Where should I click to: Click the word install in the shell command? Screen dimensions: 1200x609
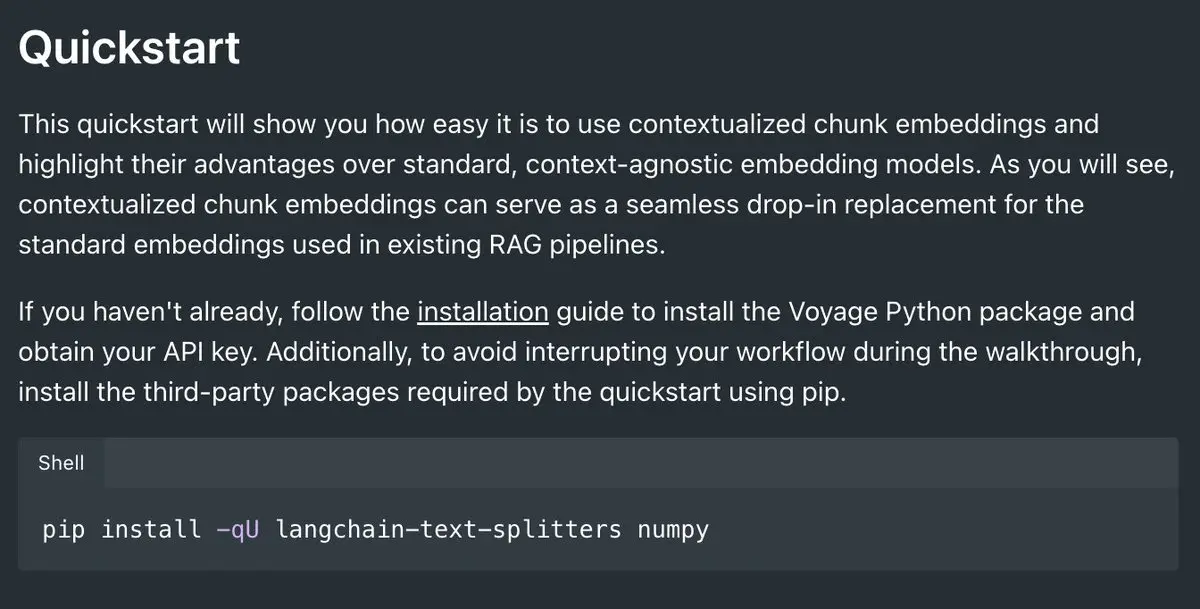click(151, 529)
